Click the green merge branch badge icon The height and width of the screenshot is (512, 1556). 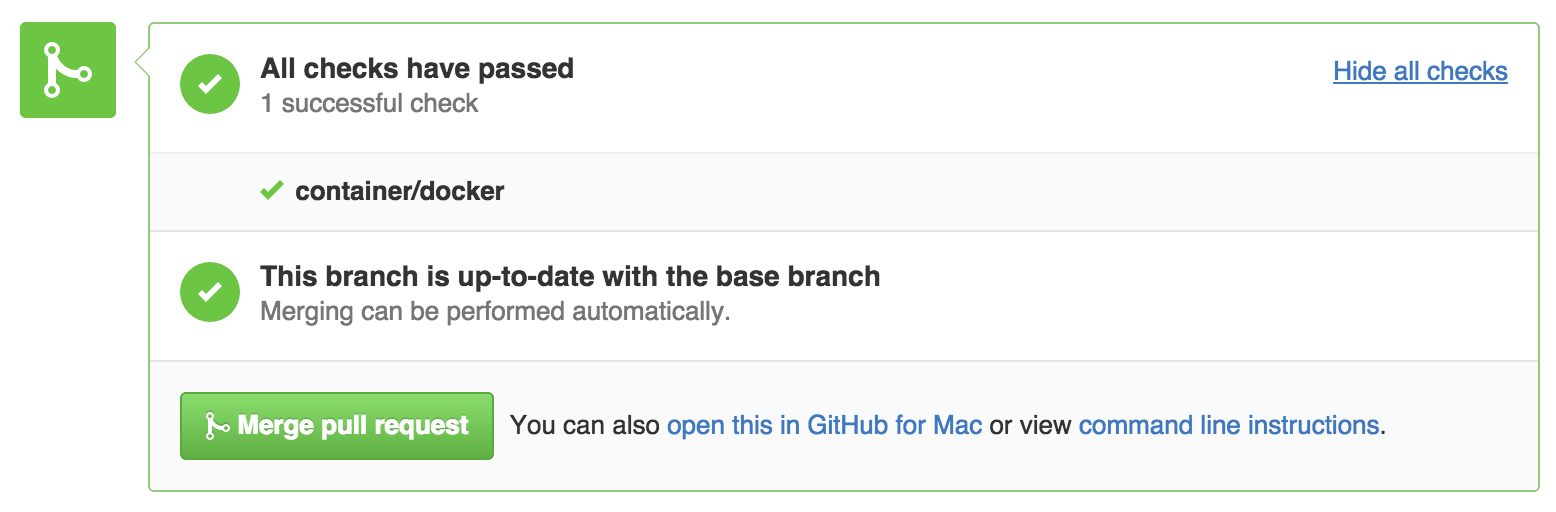click(x=68, y=70)
